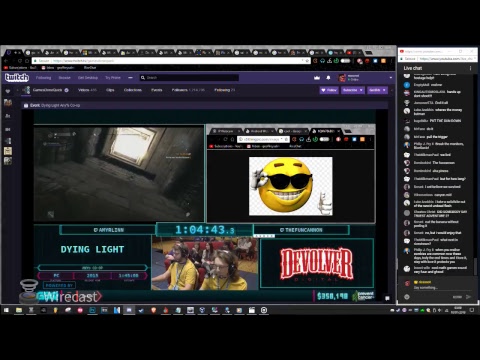The image size is (480, 360).
Task: Click the Twitch logo home link
Action: click(x=17, y=78)
